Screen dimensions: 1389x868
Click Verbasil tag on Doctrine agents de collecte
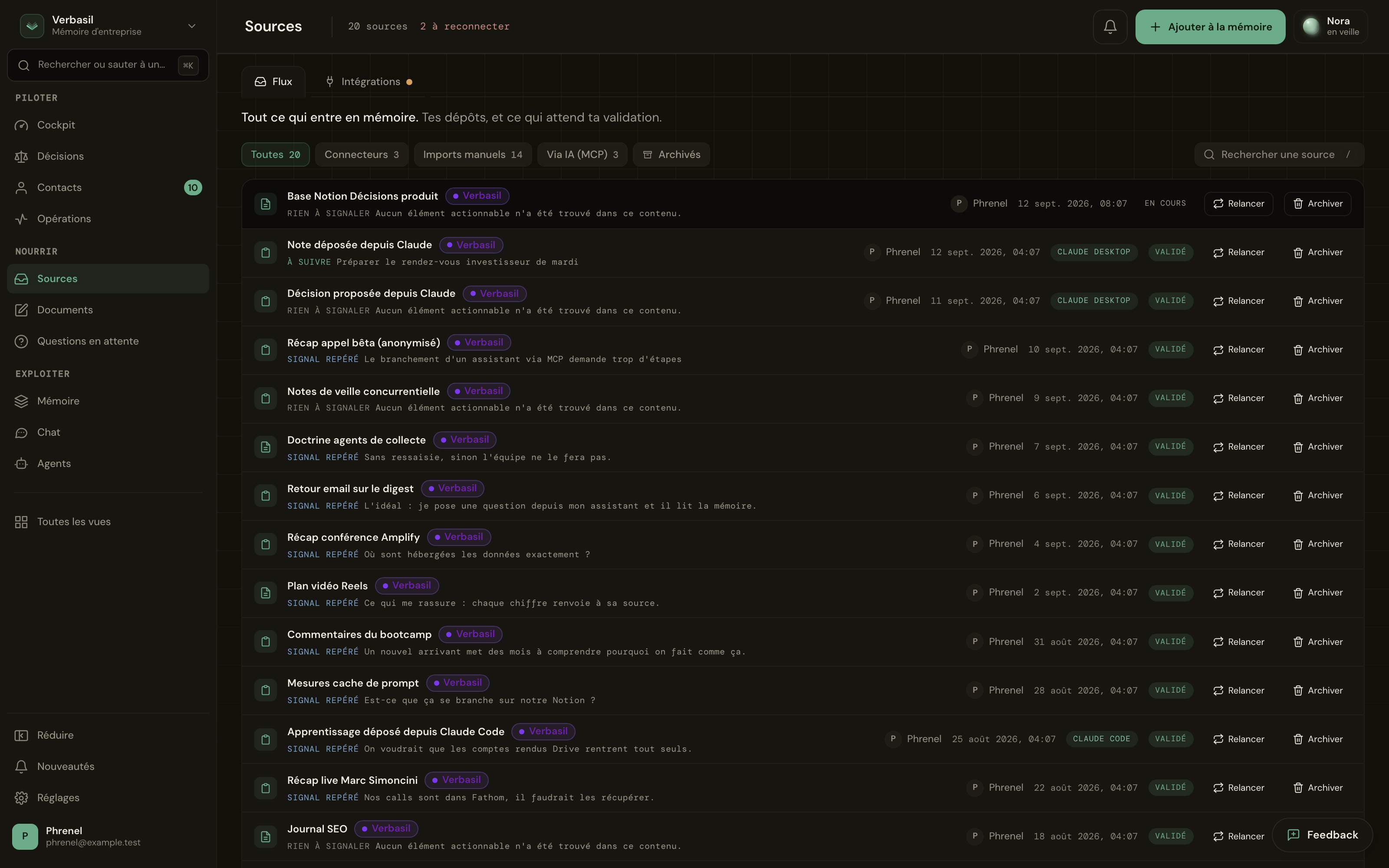(x=464, y=440)
